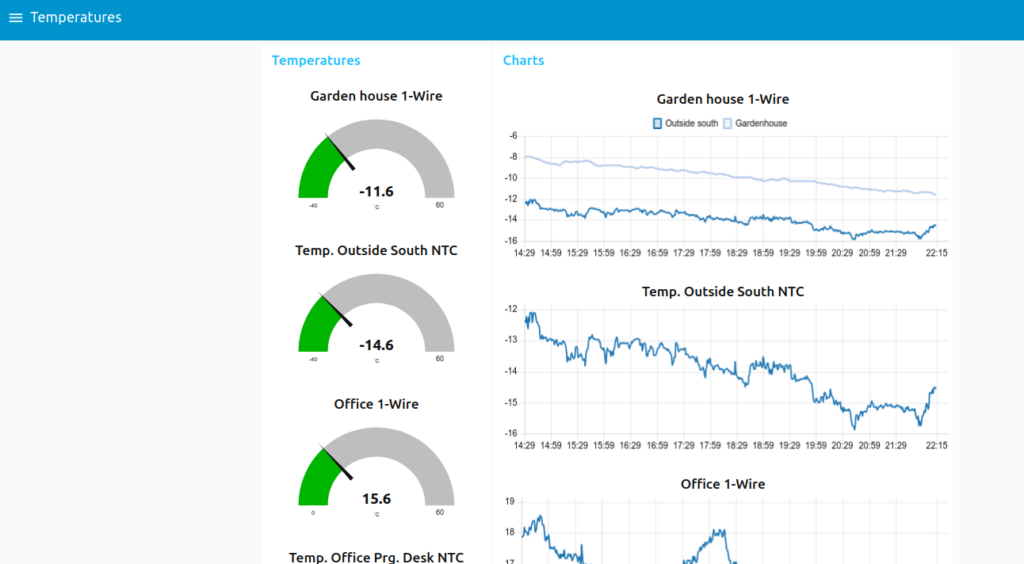Click the Garden house 1-Wire chart title

[722, 99]
